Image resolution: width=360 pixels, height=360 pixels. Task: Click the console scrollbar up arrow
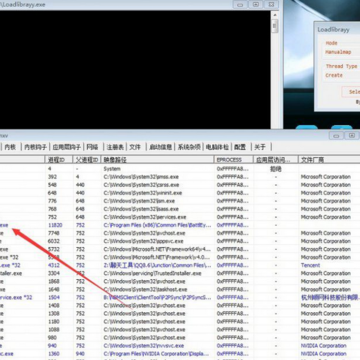(x=275, y=15)
